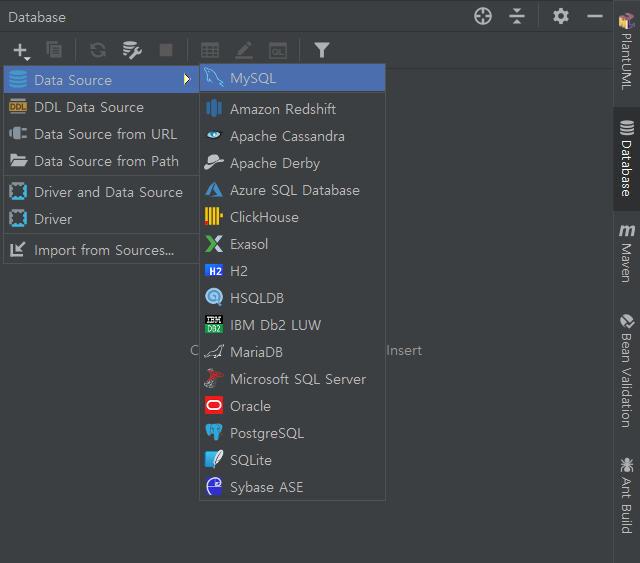Open the gear settings icon in header
The width and height of the screenshot is (640, 563).
[x=561, y=17]
